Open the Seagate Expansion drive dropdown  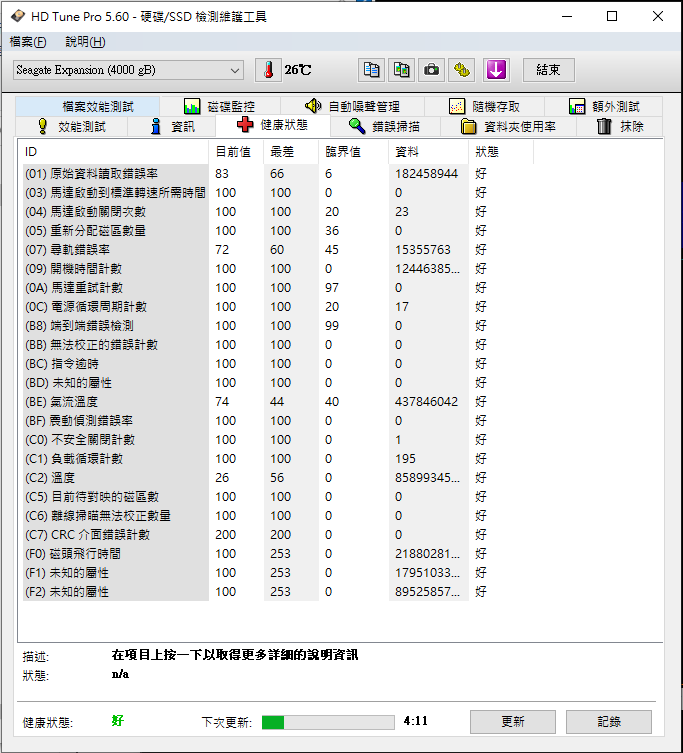(128, 70)
